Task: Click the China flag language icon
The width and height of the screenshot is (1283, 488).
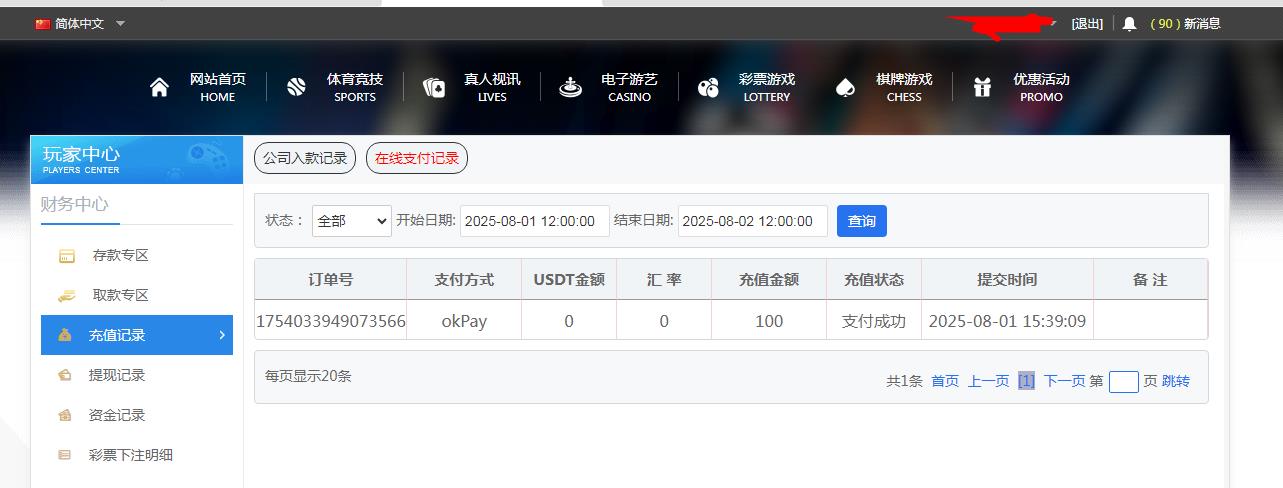Action: tap(43, 24)
